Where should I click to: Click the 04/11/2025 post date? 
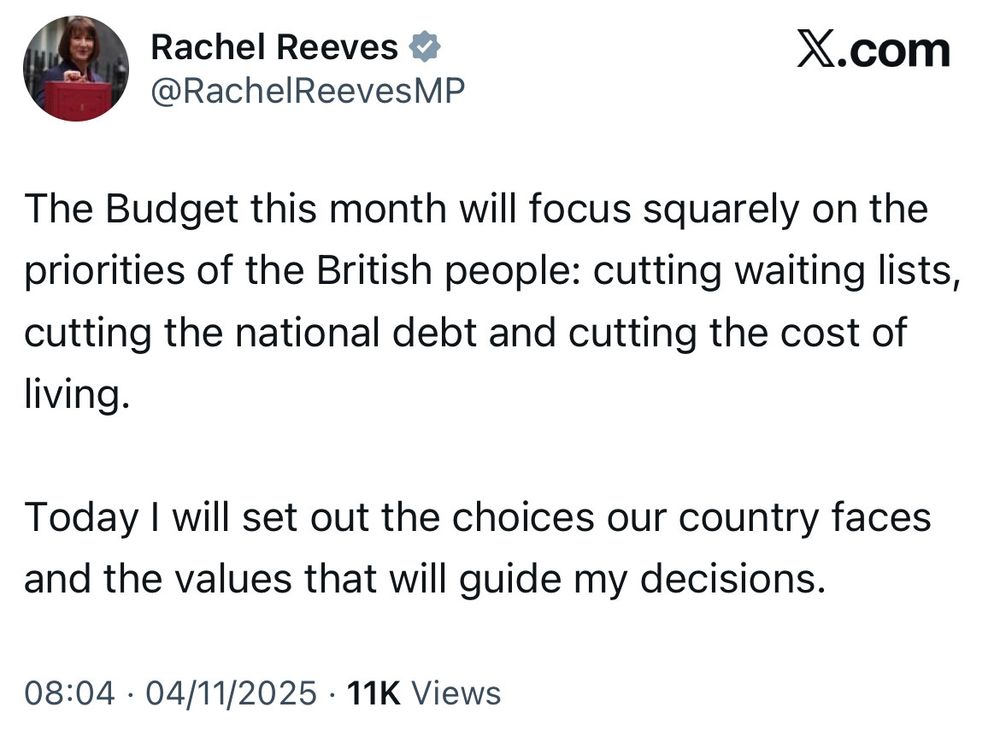coord(231,692)
